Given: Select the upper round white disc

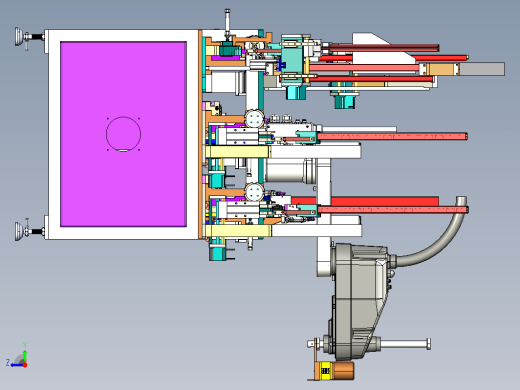Looking at the screenshot, I should point(255,119).
